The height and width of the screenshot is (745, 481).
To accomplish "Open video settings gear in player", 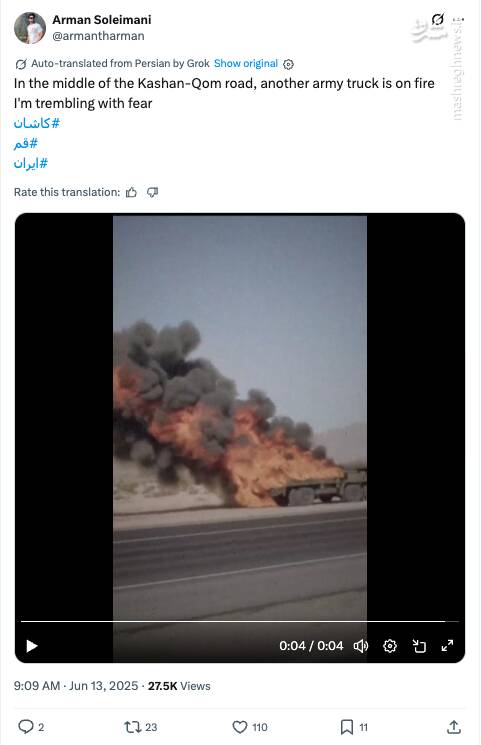I will pos(390,646).
